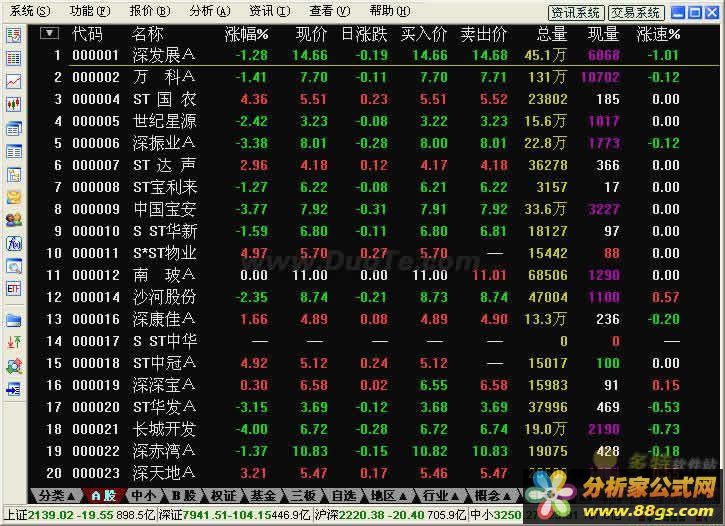Sort by the 现价 column header
The image size is (725, 526).
(x=311, y=34)
